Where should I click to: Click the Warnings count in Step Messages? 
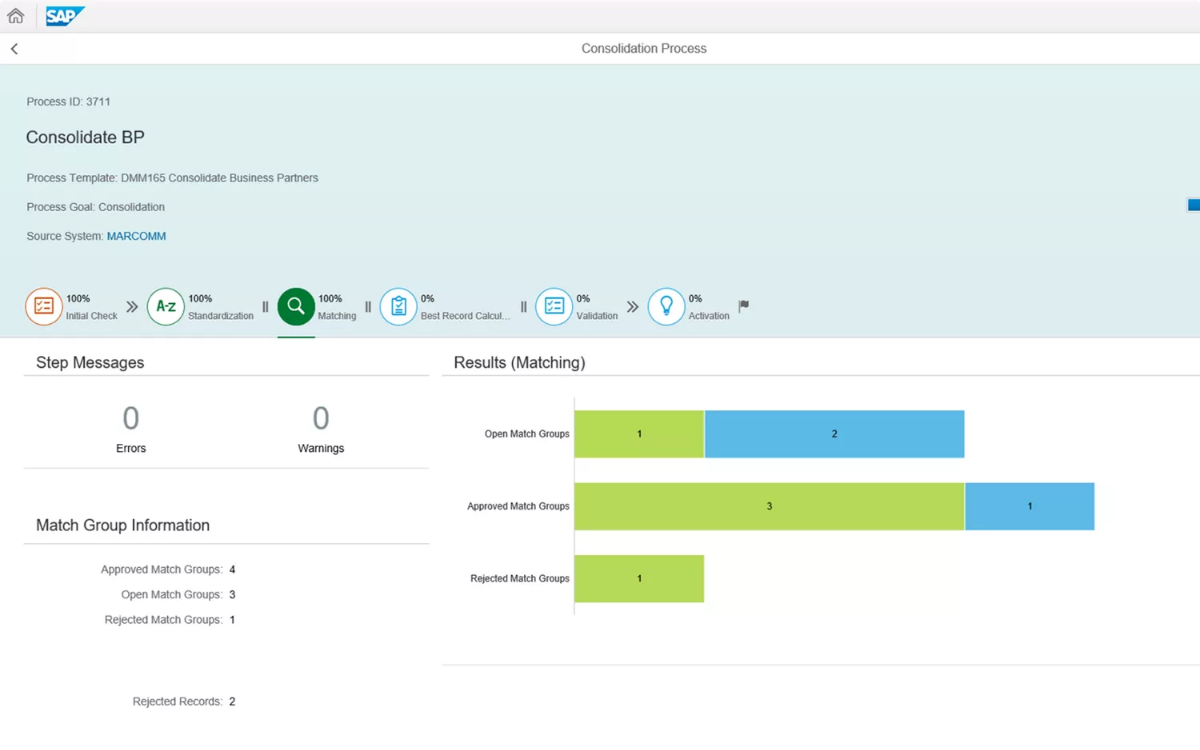[321, 418]
